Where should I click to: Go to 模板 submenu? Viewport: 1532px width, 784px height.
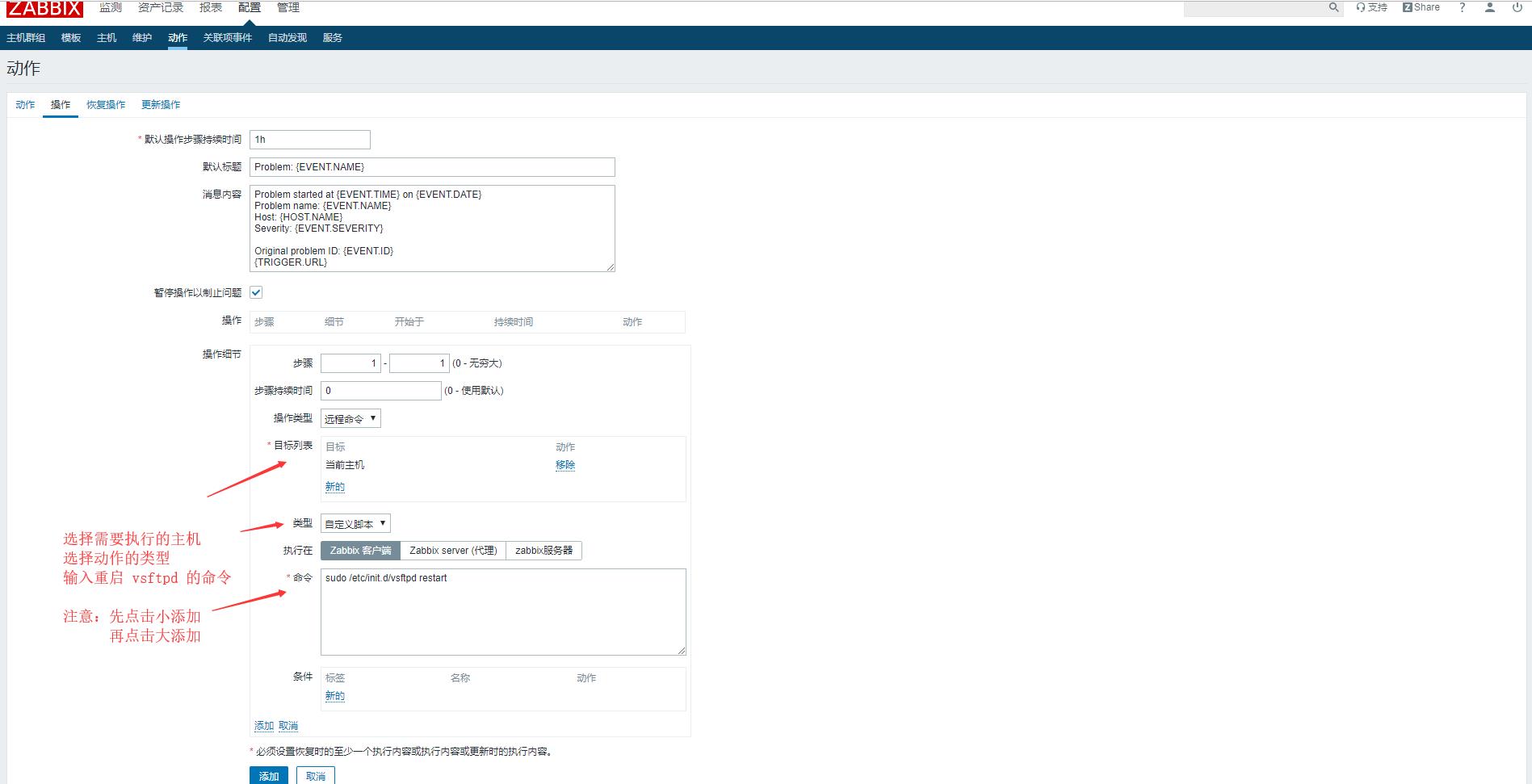pyautogui.click(x=71, y=38)
